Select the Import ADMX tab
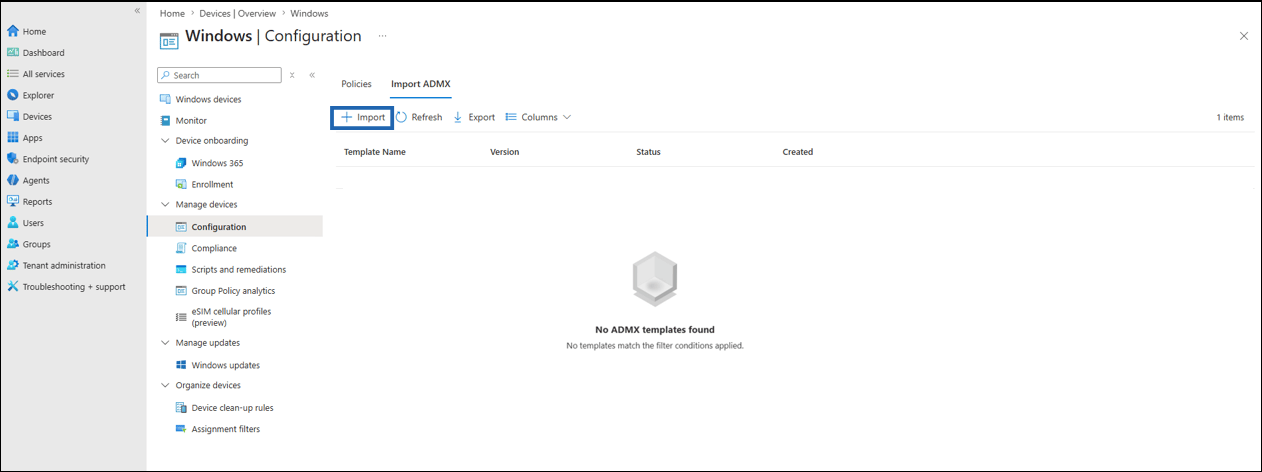Screen dimensions: 1262x472 [420, 84]
